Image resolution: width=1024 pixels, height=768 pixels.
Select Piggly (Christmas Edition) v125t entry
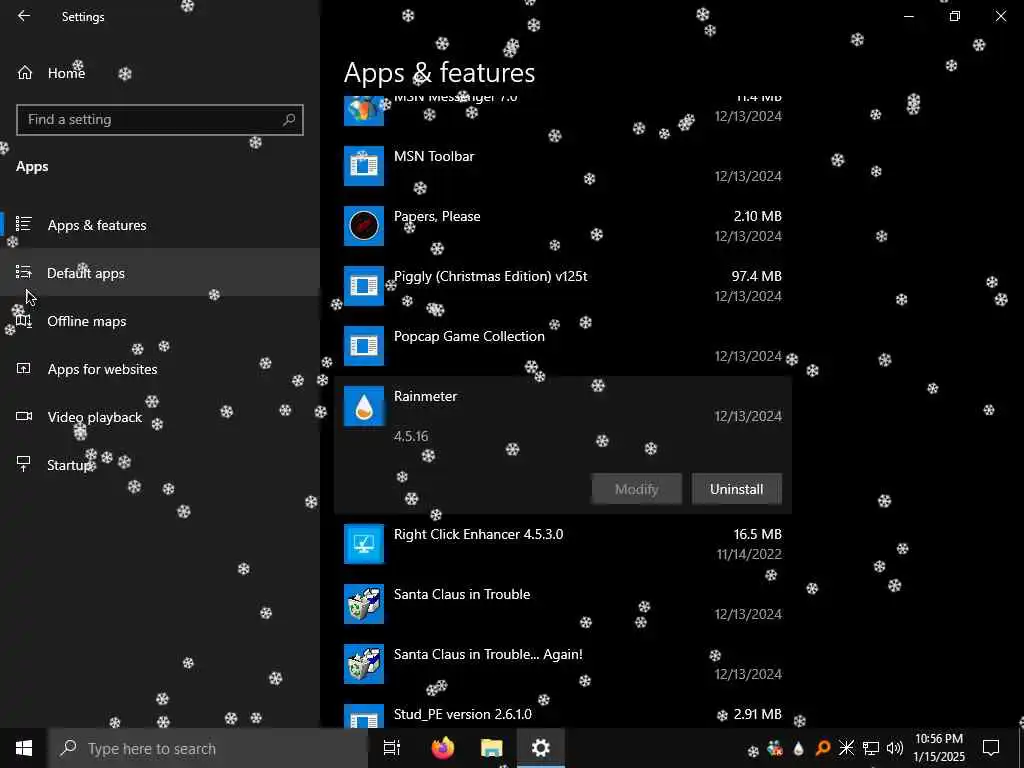coord(562,286)
